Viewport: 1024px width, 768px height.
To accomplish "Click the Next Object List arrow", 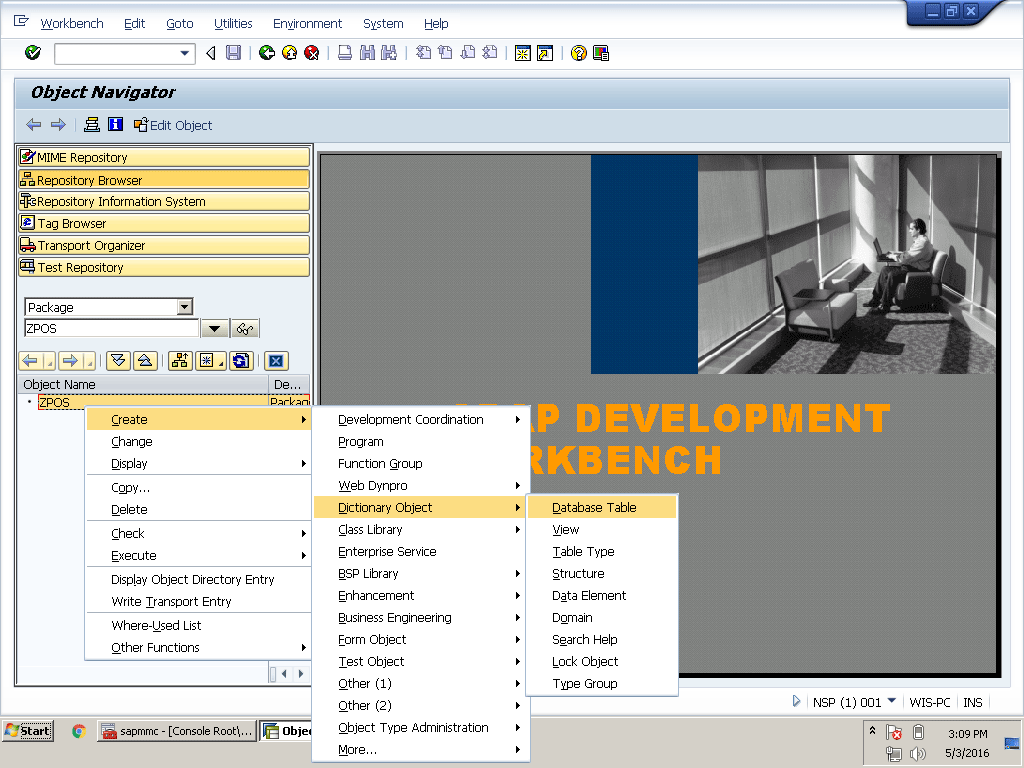I will (71, 360).
